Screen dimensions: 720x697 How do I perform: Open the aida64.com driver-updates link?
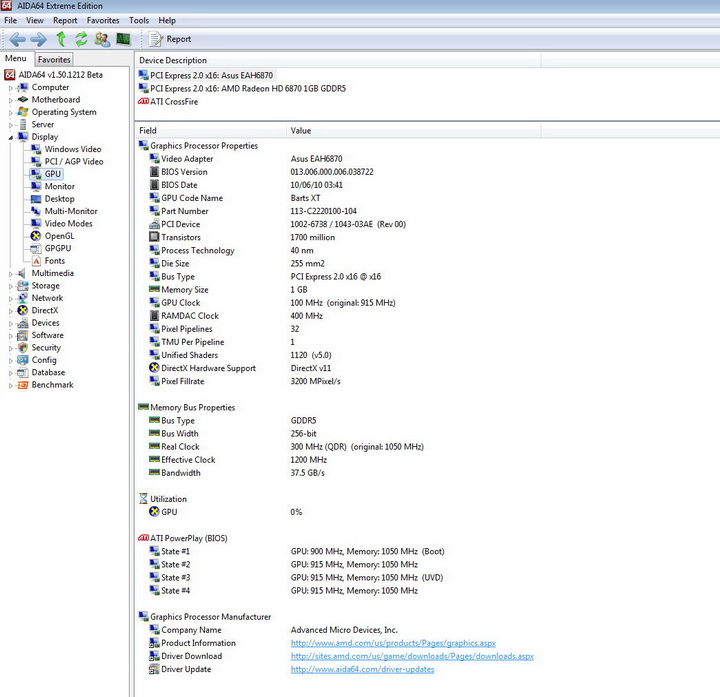[x=362, y=669]
